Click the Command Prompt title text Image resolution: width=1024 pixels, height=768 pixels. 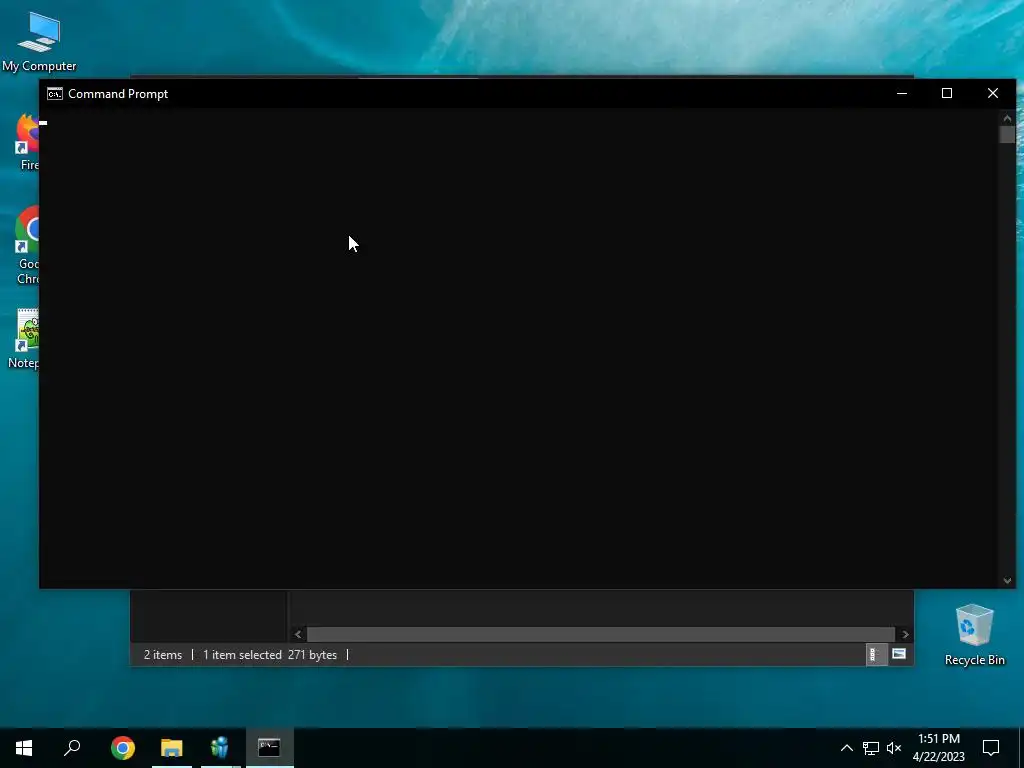(x=118, y=94)
